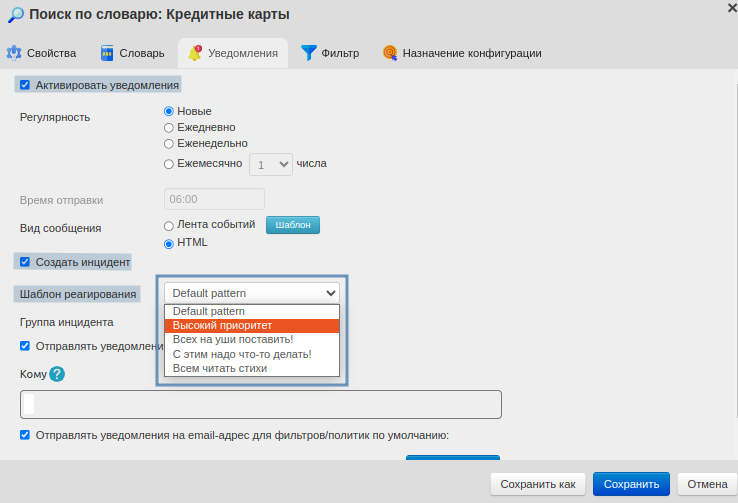Pick Высокий приоритет from the list

pyautogui.click(x=252, y=325)
